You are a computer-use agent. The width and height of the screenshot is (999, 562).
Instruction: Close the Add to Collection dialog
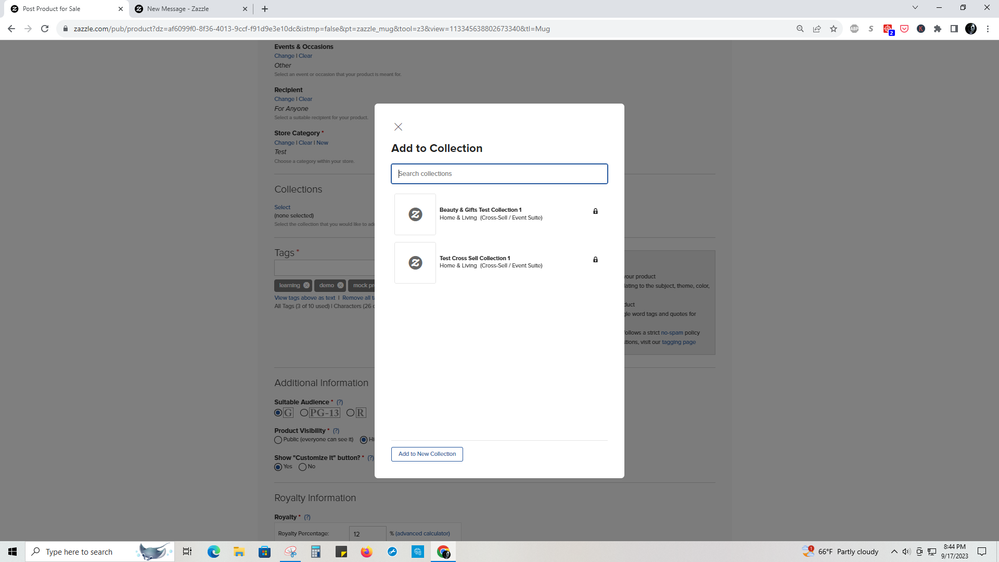pos(398,127)
